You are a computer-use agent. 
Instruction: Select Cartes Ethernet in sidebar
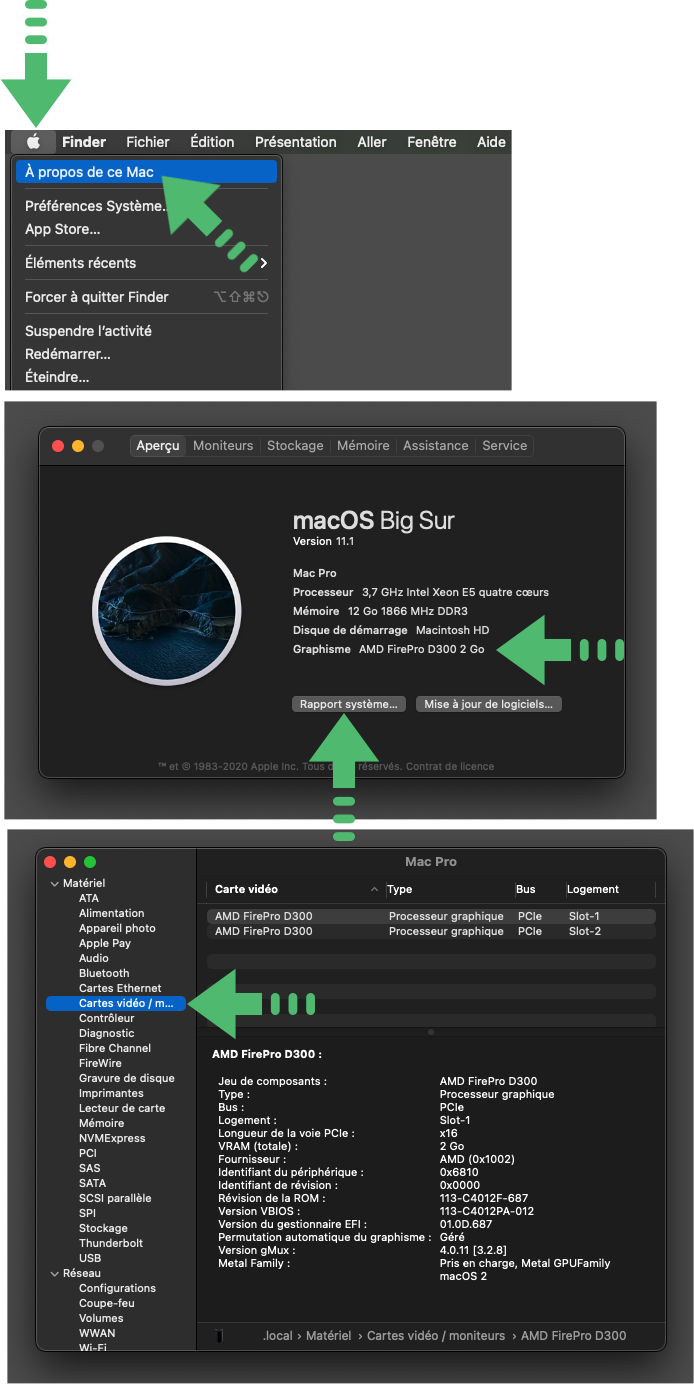[x=120, y=989]
